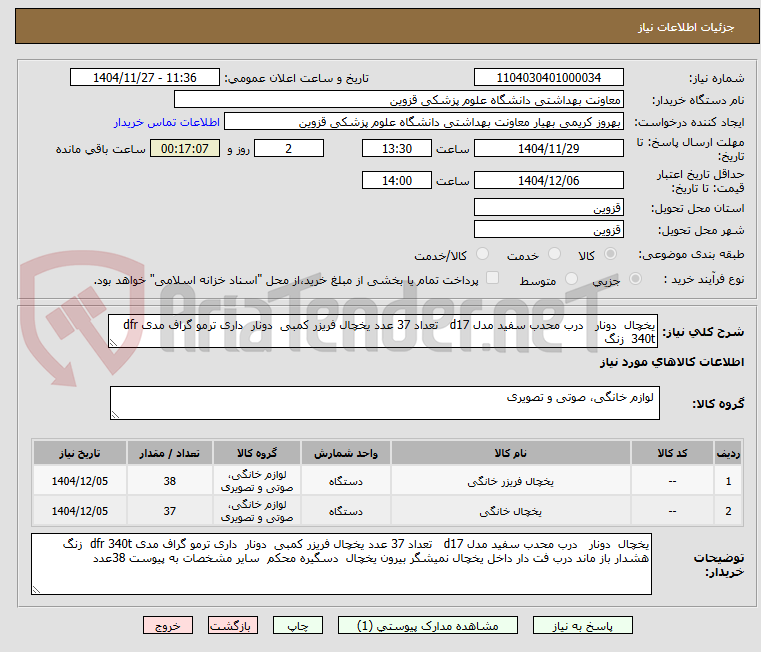Click the validity time field 14:00
The height and width of the screenshot is (652, 761).
(x=397, y=181)
